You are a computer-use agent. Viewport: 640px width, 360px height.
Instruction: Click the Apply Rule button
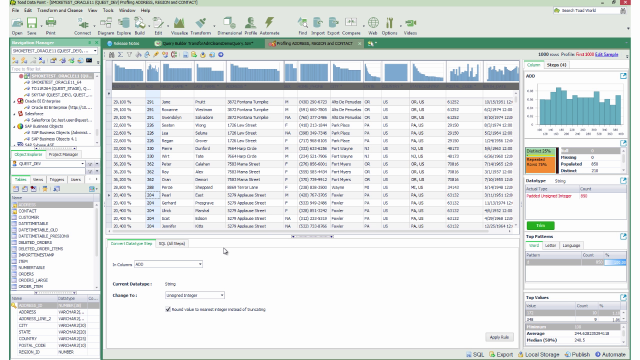tap(499, 337)
